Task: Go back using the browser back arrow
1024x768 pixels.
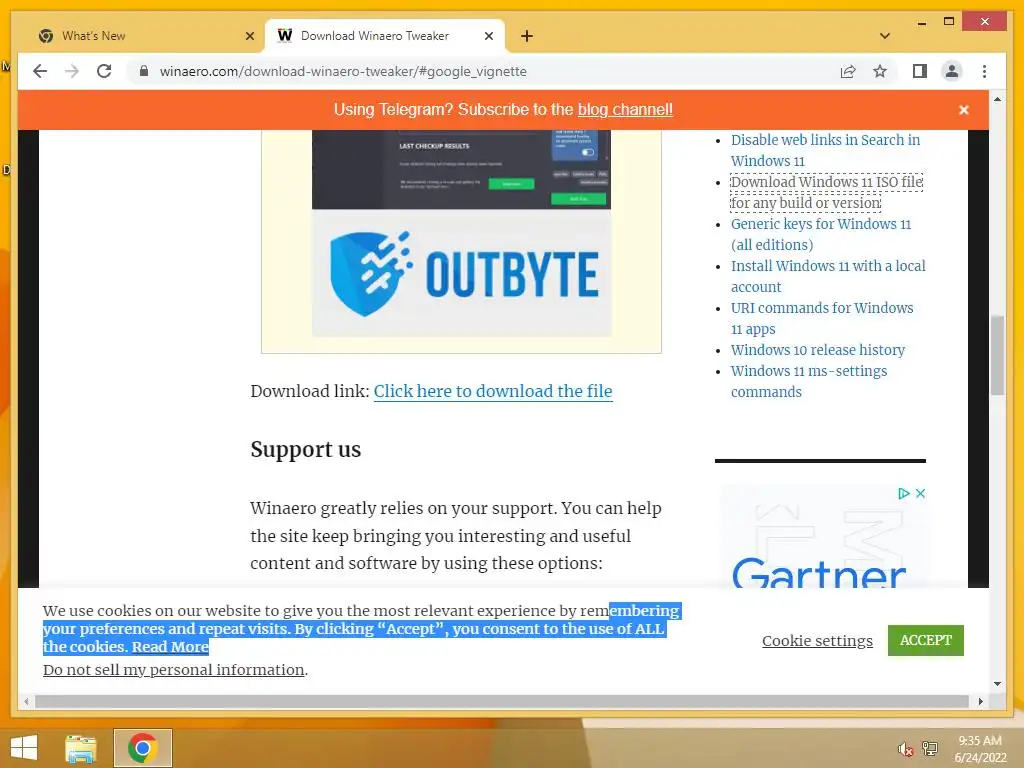Action: point(40,71)
